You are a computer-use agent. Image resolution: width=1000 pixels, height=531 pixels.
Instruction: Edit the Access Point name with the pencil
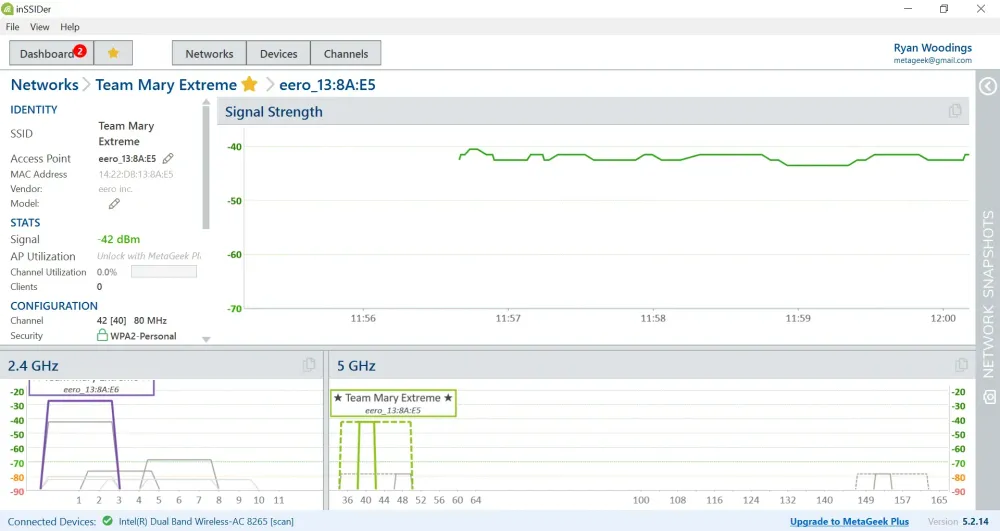tap(168, 158)
